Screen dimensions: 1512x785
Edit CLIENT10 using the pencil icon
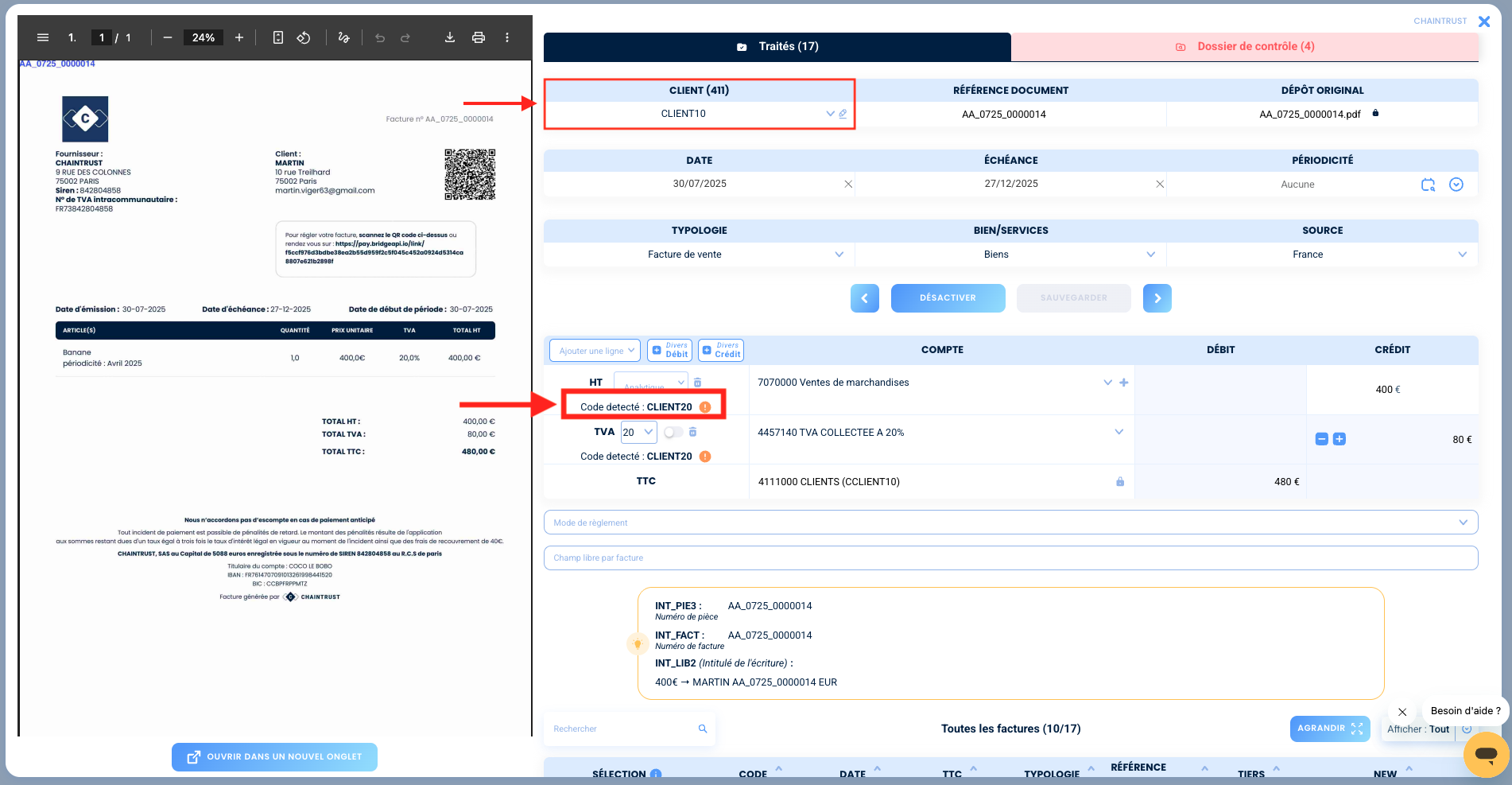click(843, 114)
